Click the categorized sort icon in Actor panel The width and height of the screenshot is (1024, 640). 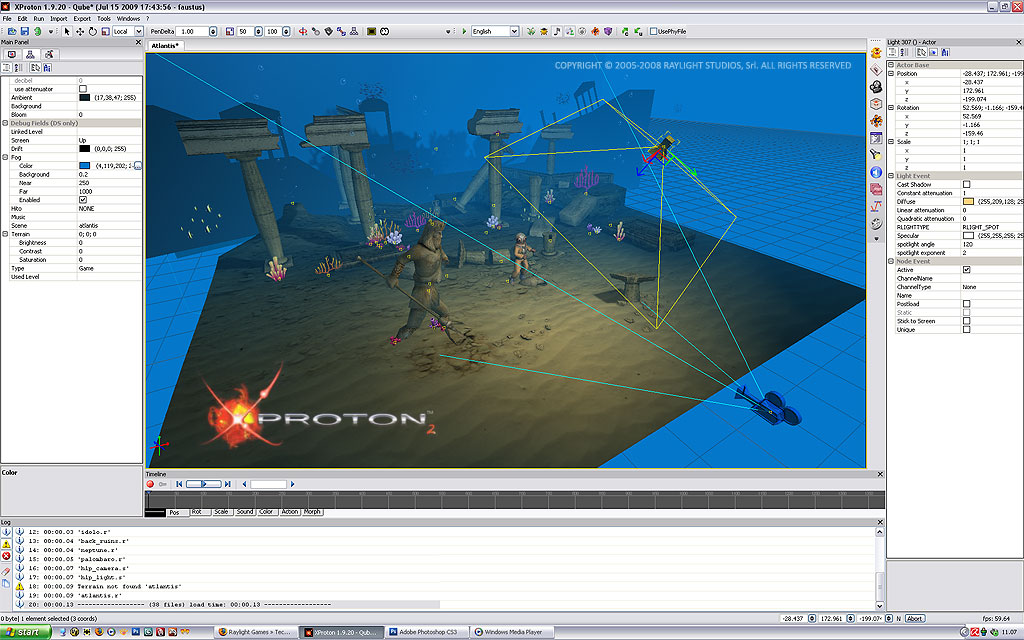click(893, 52)
